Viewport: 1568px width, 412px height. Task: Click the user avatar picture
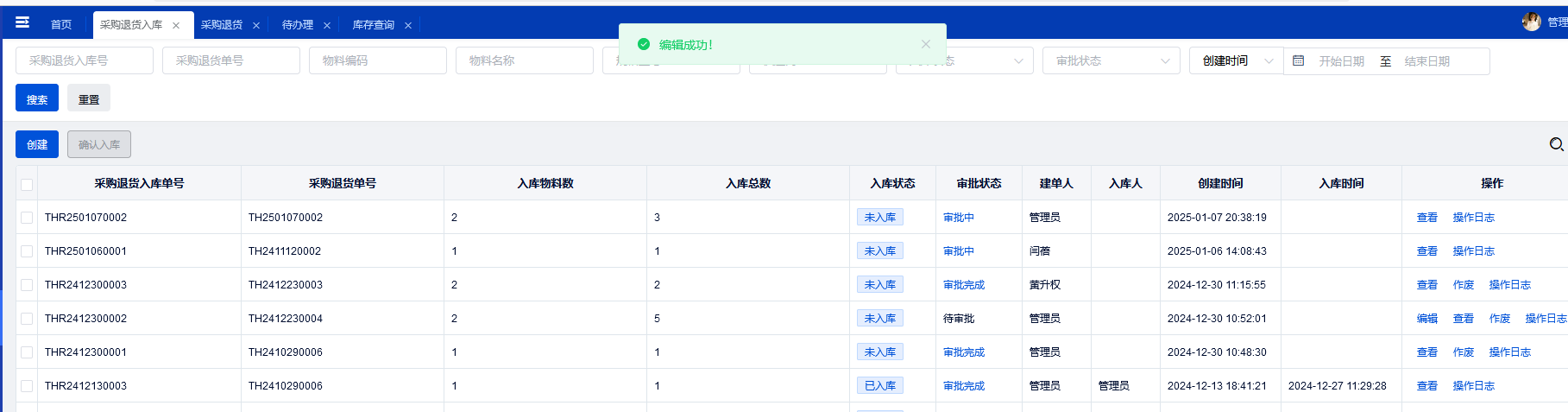coord(1532,22)
